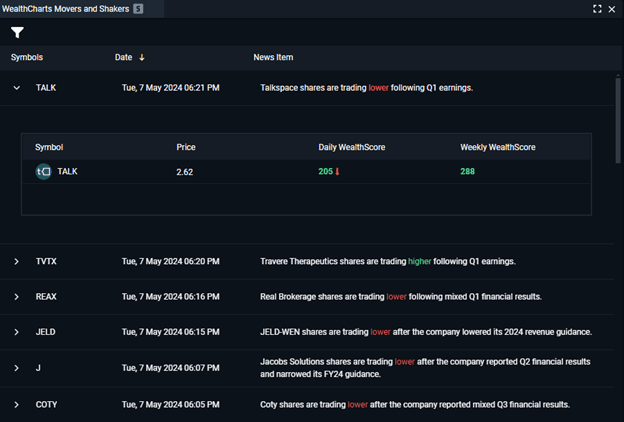Open the Coty shares news item
The height and width of the screenshot is (422, 624).
[415, 404]
